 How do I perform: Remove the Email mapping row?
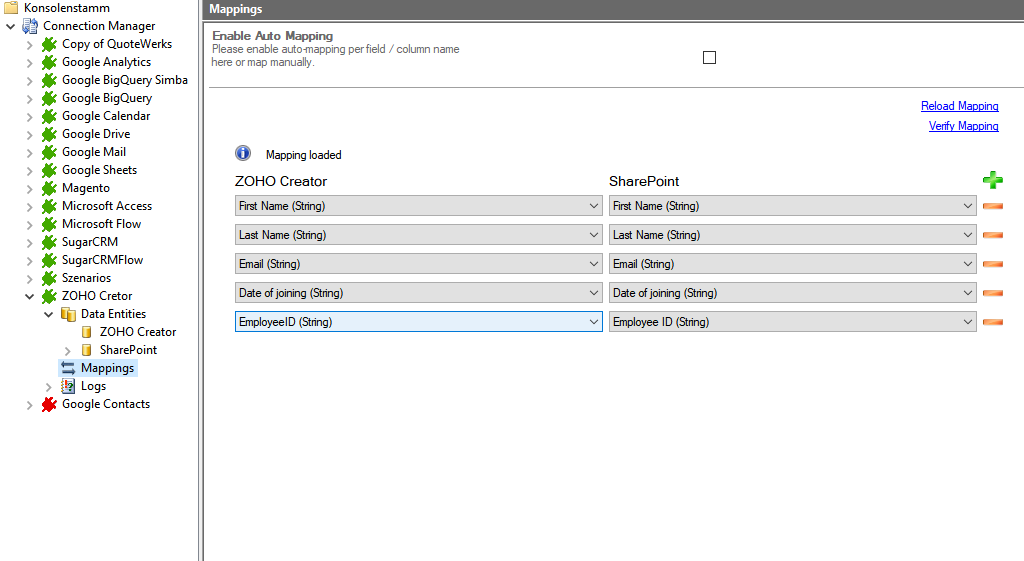(x=992, y=264)
